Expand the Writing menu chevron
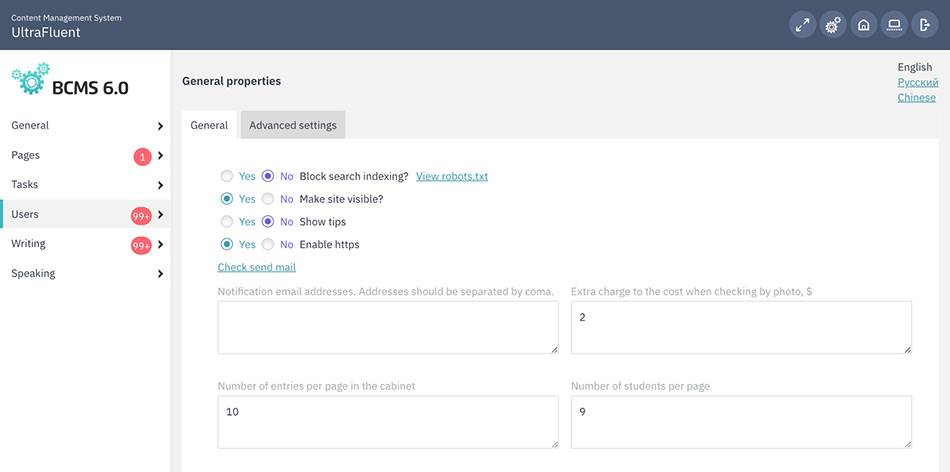Viewport: 950px width, 472px height. (x=161, y=244)
